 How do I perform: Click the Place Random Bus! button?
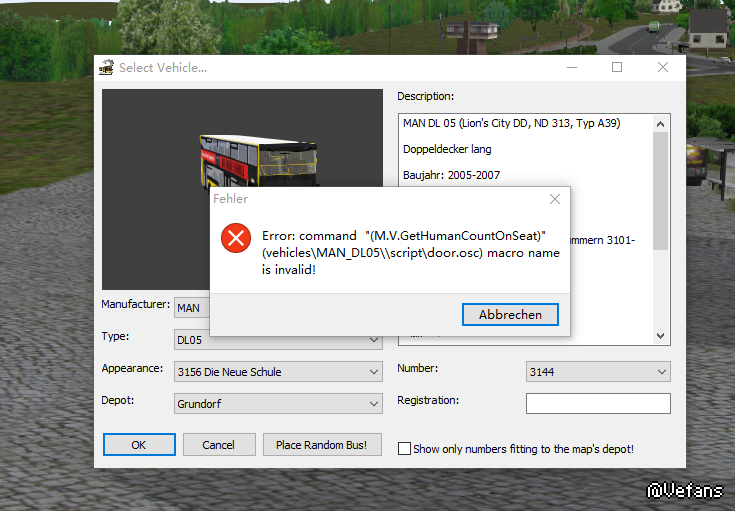322,444
